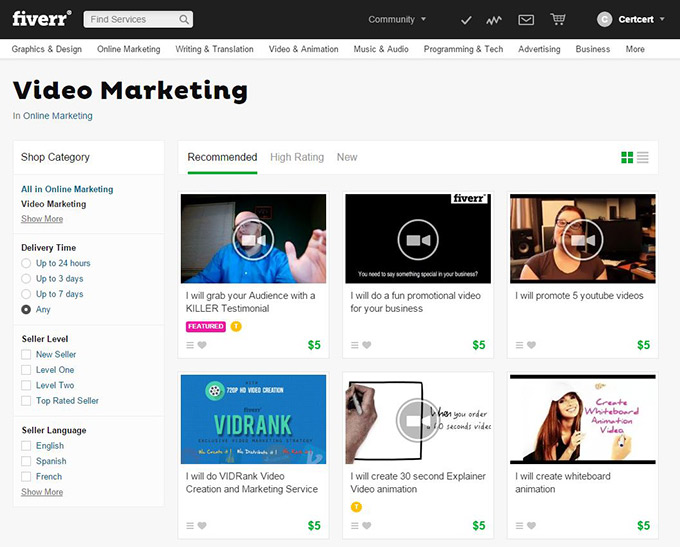This screenshot has height=547, width=680.
Task: Click top rated badge on KILLER Testimonial gig
Action: [x=236, y=326]
